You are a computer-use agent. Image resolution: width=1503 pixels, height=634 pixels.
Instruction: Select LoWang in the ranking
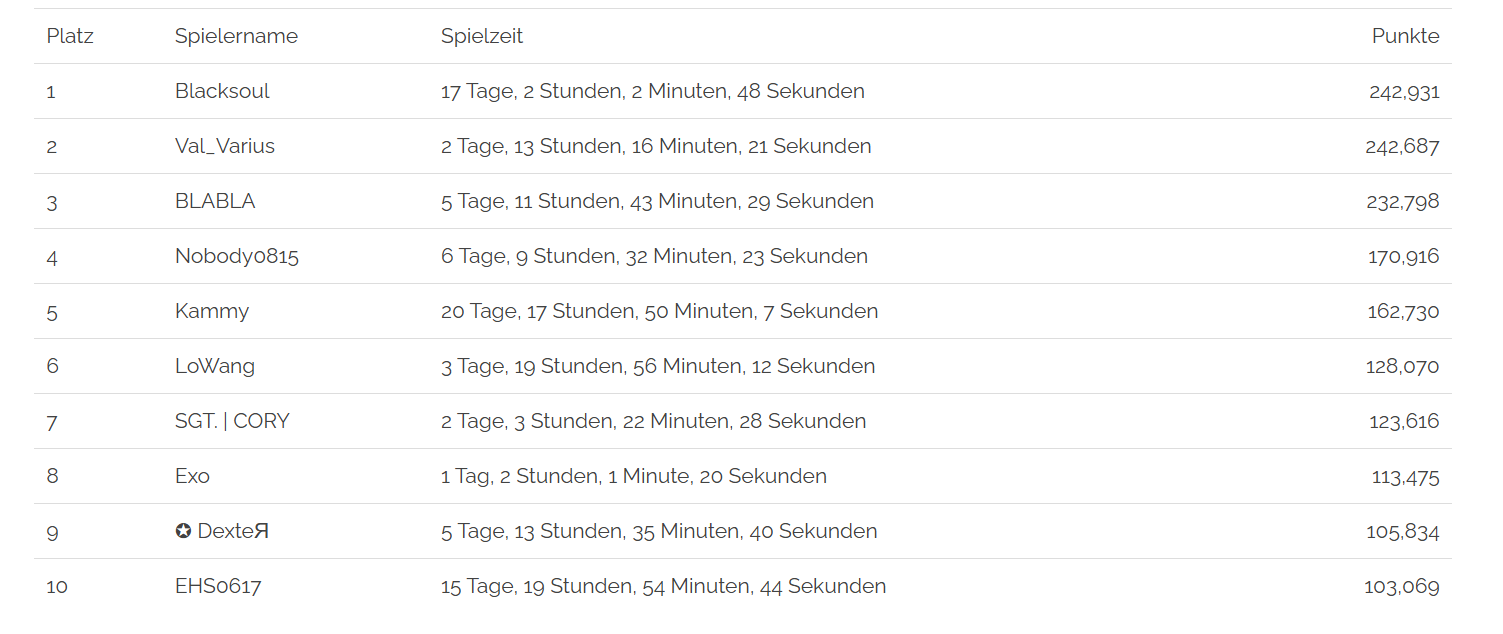click(x=215, y=367)
